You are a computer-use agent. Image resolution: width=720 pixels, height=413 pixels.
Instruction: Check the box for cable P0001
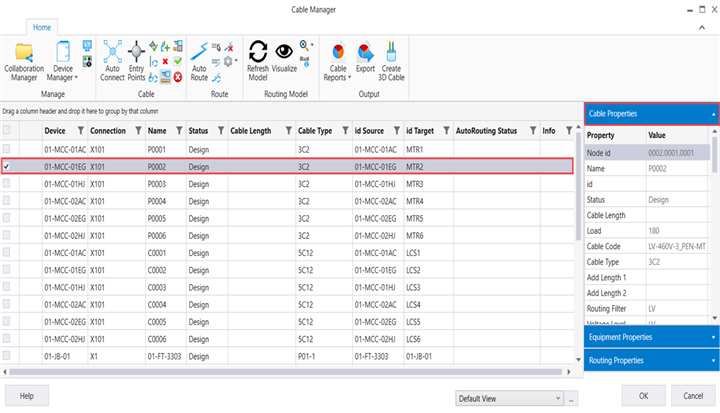(x=6, y=149)
